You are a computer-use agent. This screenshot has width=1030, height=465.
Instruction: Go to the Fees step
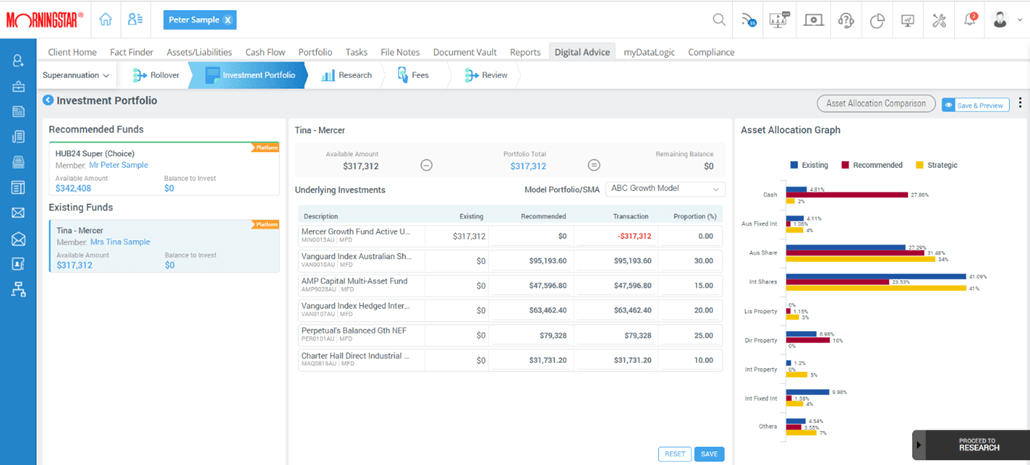(413, 76)
